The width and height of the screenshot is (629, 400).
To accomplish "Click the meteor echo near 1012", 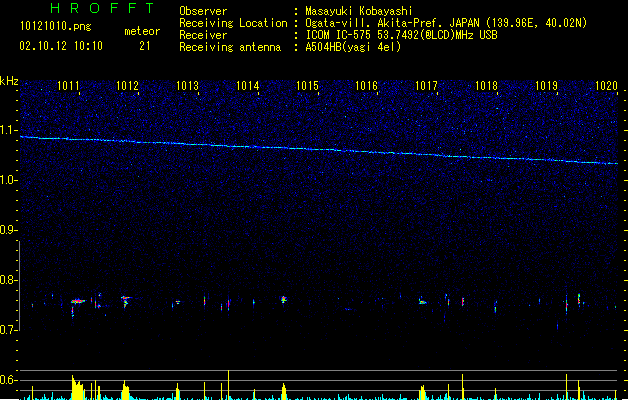I will pos(126,300).
